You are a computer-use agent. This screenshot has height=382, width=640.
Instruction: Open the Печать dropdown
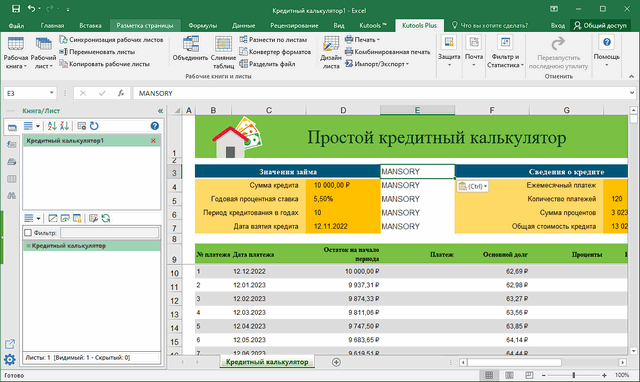coord(362,40)
